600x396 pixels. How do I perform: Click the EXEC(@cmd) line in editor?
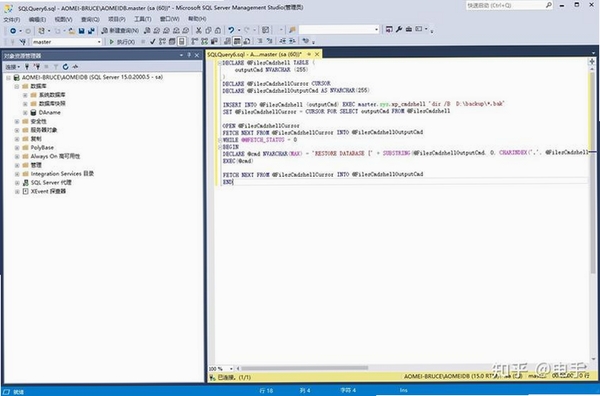(x=238, y=161)
